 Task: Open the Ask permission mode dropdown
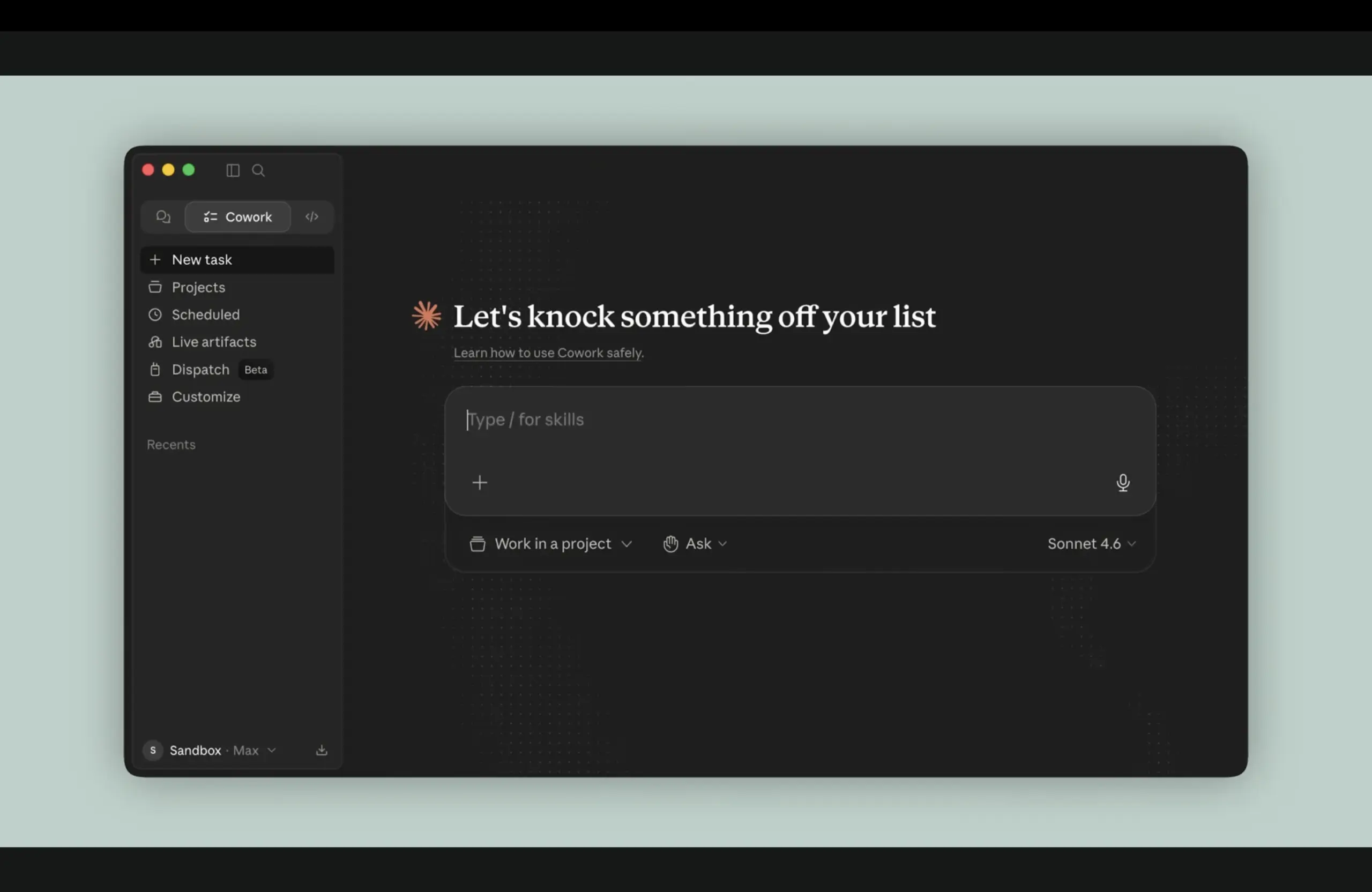click(x=695, y=544)
